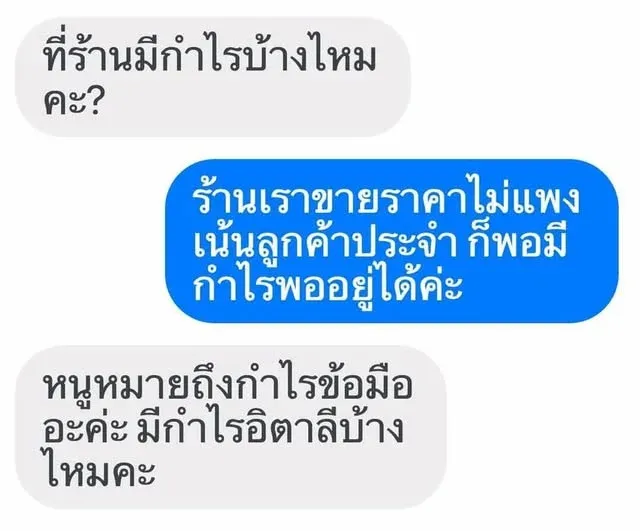Image resolution: width=640 pixels, height=531 pixels.
Task: Select the last gray message about กำไรข้อมือ
Action: coord(231,427)
